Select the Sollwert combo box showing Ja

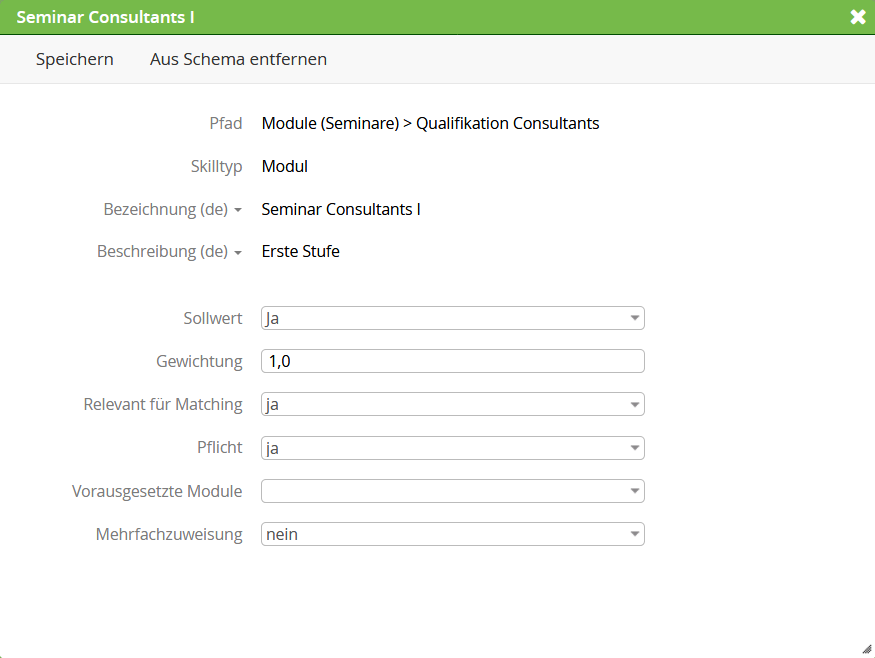click(x=453, y=318)
